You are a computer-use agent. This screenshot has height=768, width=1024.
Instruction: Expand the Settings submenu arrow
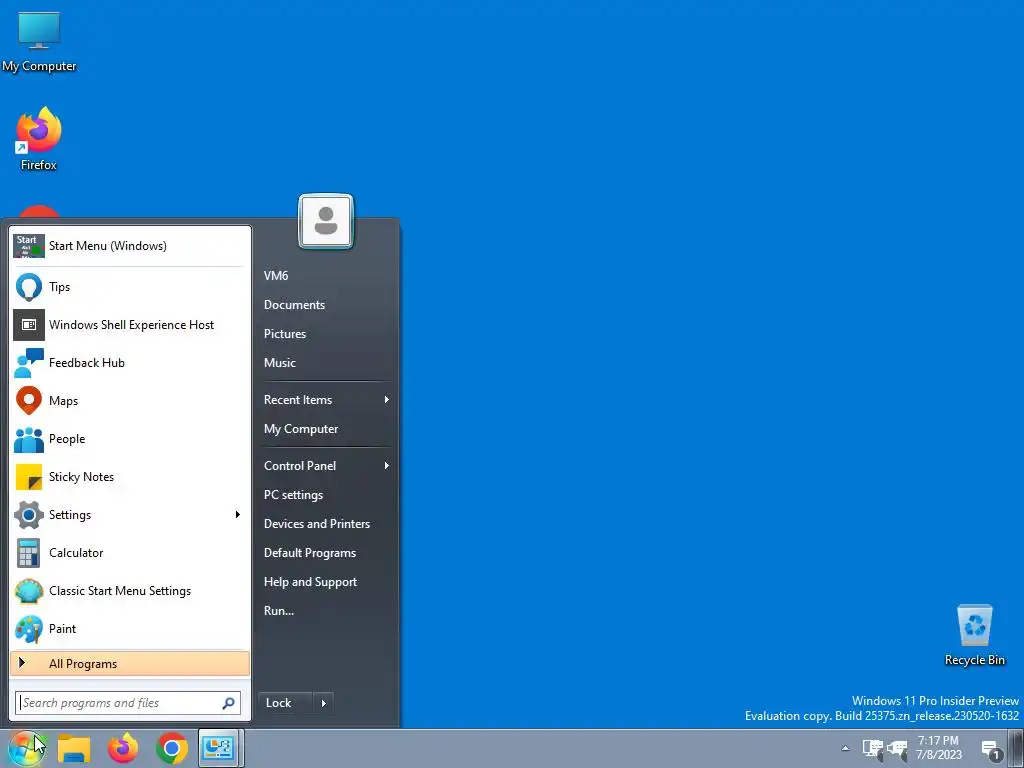coord(238,515)
